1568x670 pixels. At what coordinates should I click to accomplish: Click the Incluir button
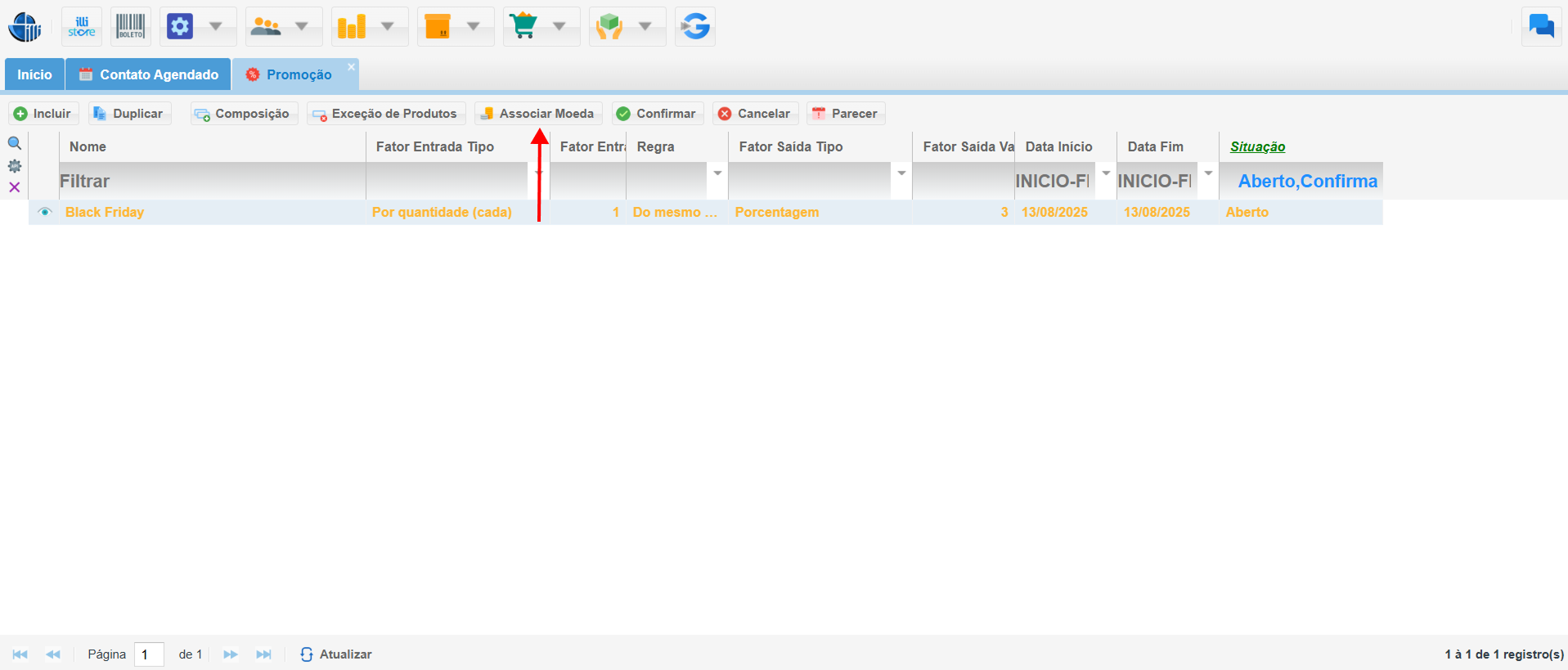pos(43,114)
